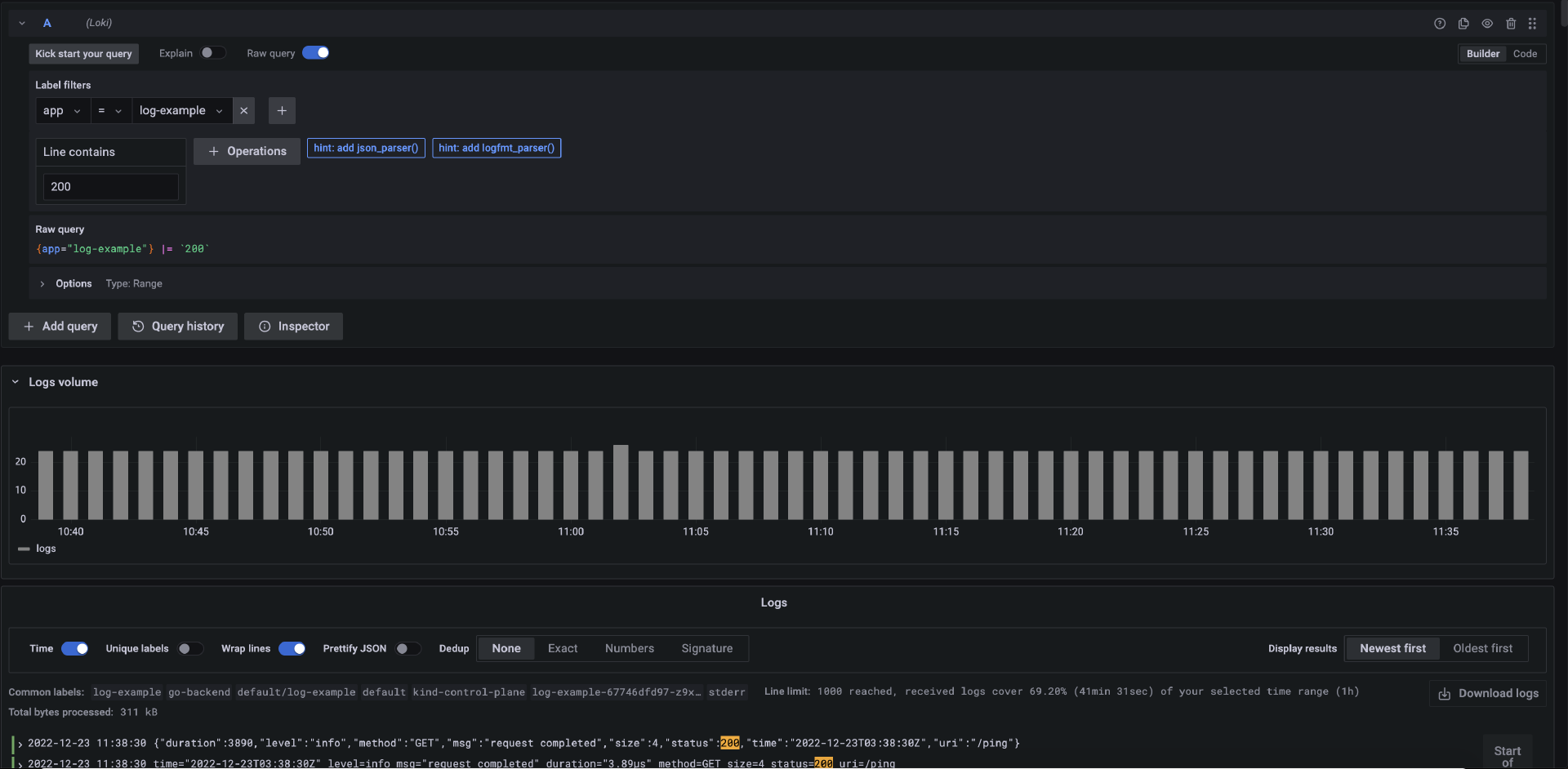The image size is (1568, 769).
Task: Turn off the Raw query switch
Action: (315, 53)
